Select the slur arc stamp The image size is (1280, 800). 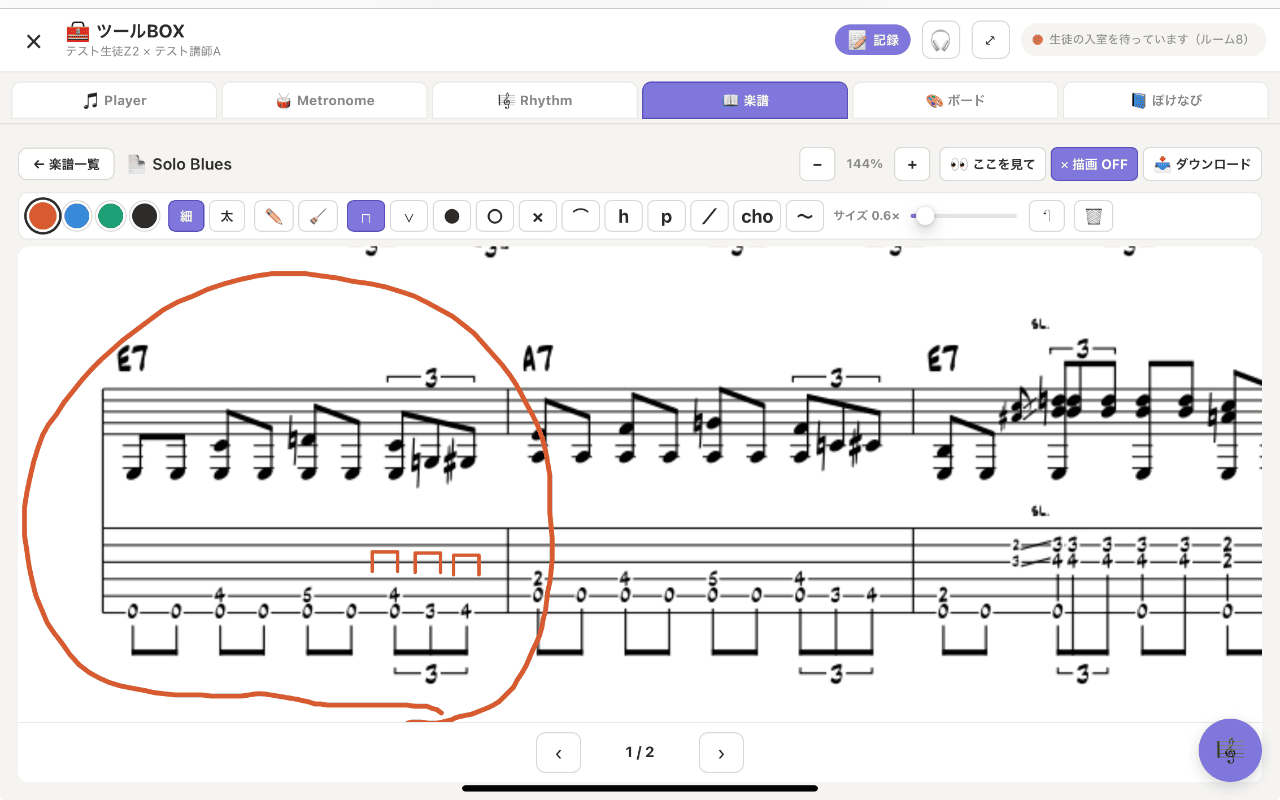[x=580, y=216]
